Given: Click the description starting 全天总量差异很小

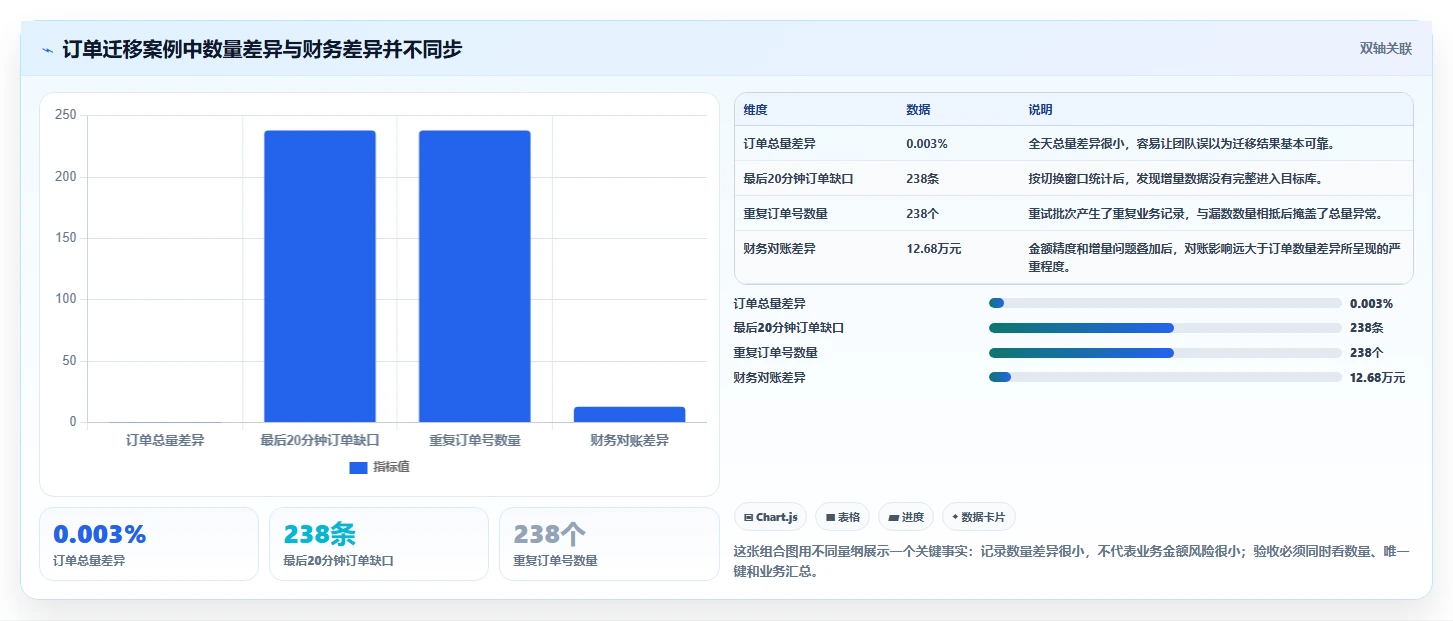Looking at the screenshot, I should coord(1181,144).
